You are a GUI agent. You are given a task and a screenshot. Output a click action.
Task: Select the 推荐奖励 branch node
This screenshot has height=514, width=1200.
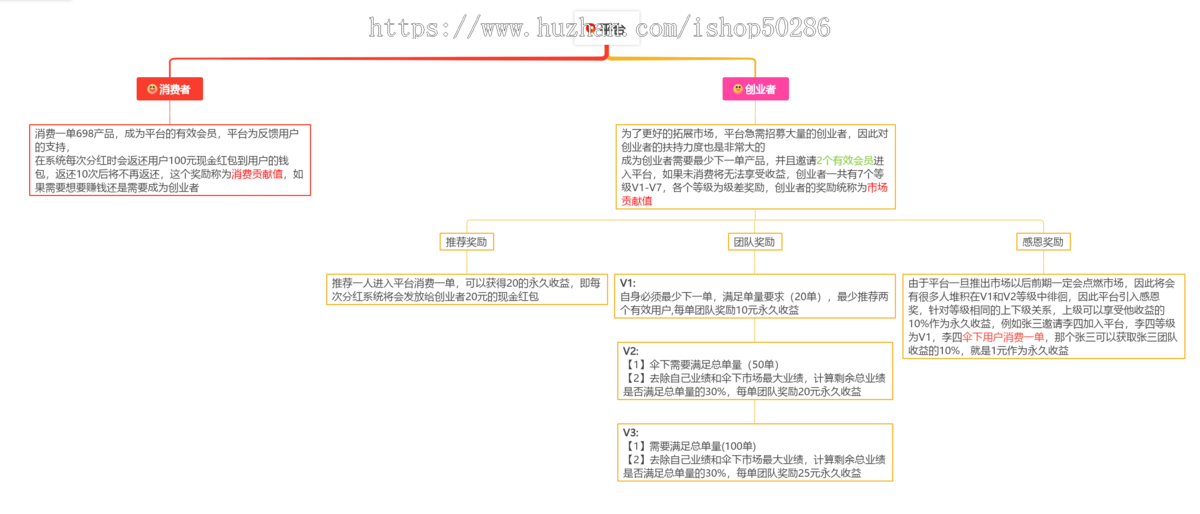(x=469, y=242)
